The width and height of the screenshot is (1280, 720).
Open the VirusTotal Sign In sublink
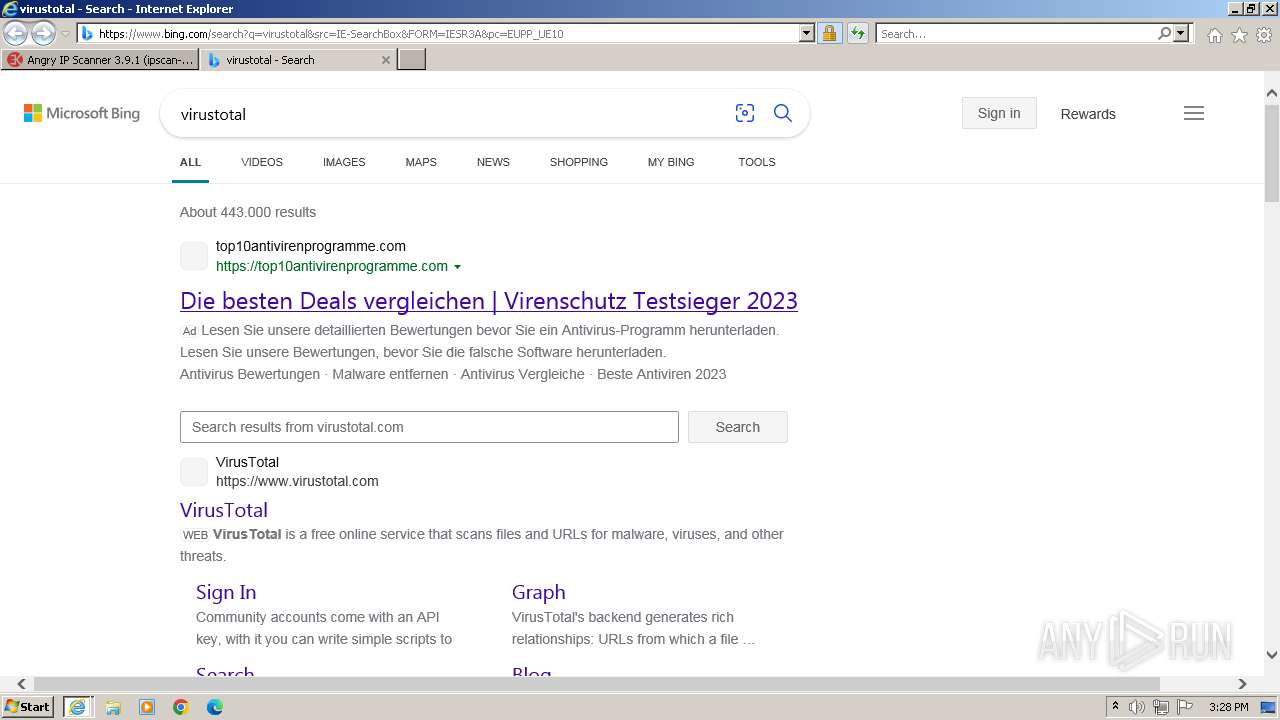click(226, 592)
